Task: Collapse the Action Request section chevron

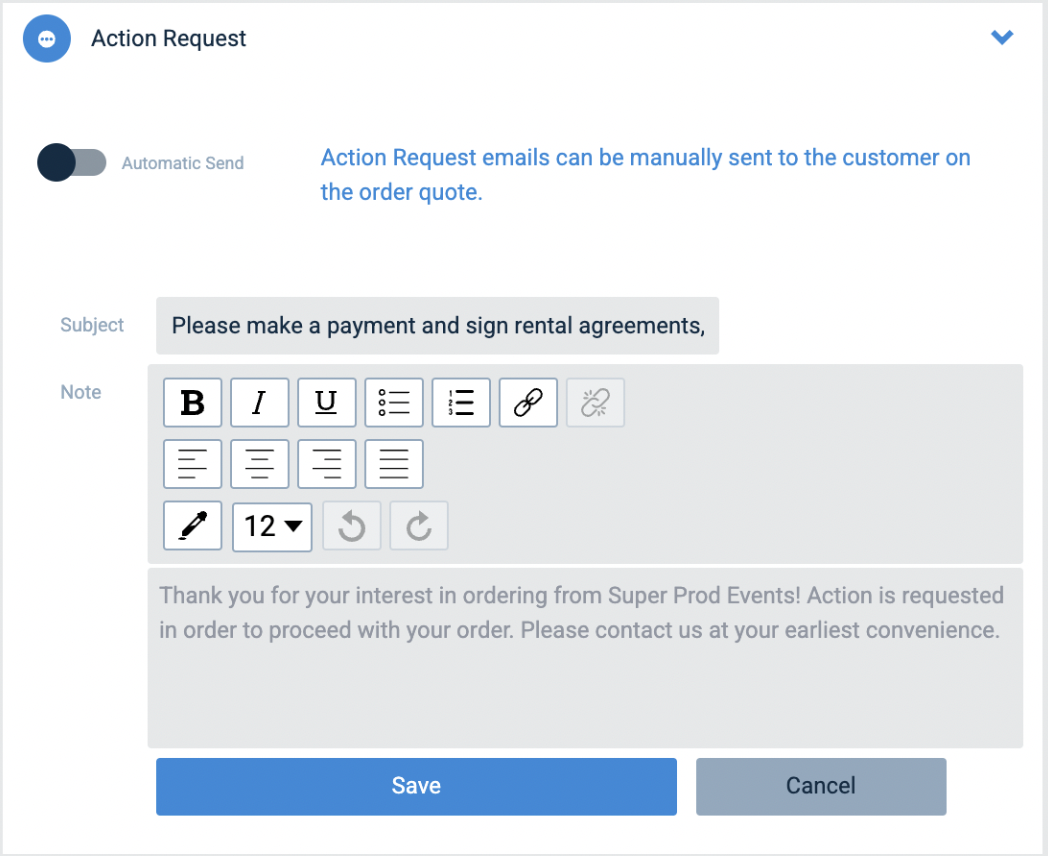Action: (1002, 37)
